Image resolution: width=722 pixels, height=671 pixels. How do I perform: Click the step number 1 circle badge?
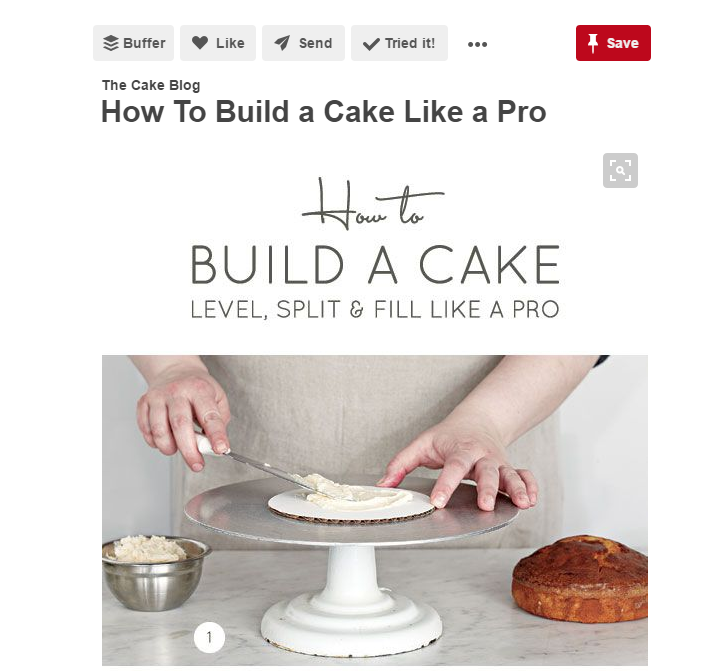210,637
